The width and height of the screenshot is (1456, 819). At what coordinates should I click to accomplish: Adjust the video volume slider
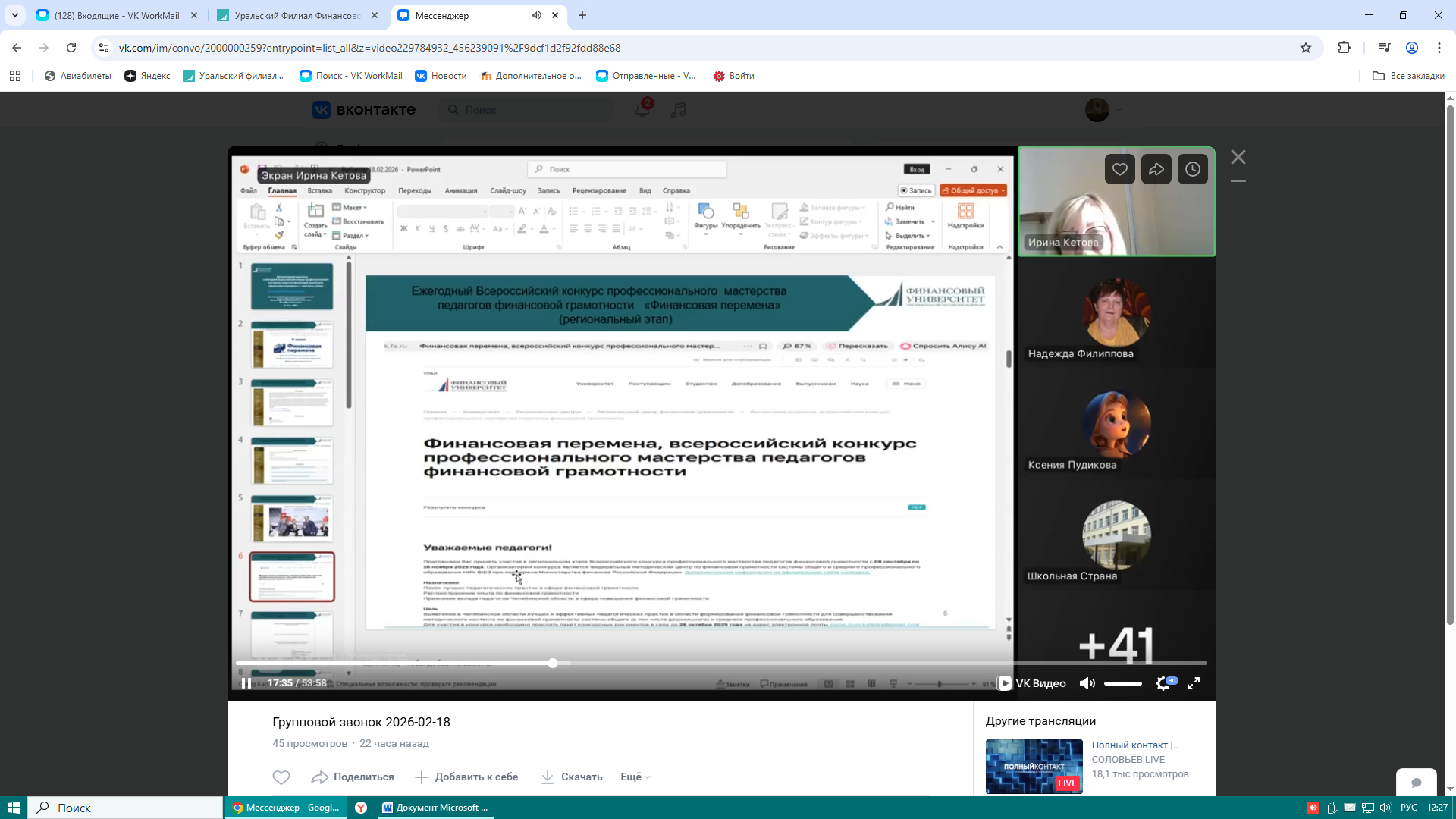(1122, 683)
